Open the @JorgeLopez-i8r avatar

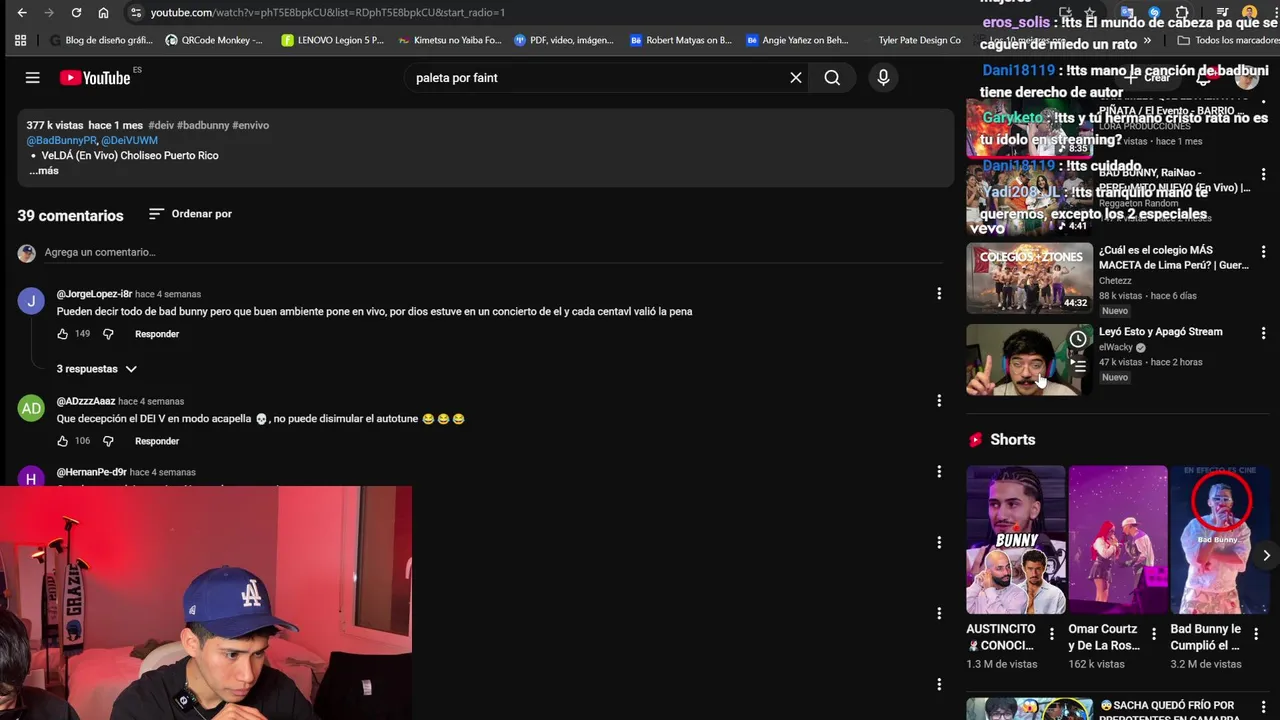[31, 301]
